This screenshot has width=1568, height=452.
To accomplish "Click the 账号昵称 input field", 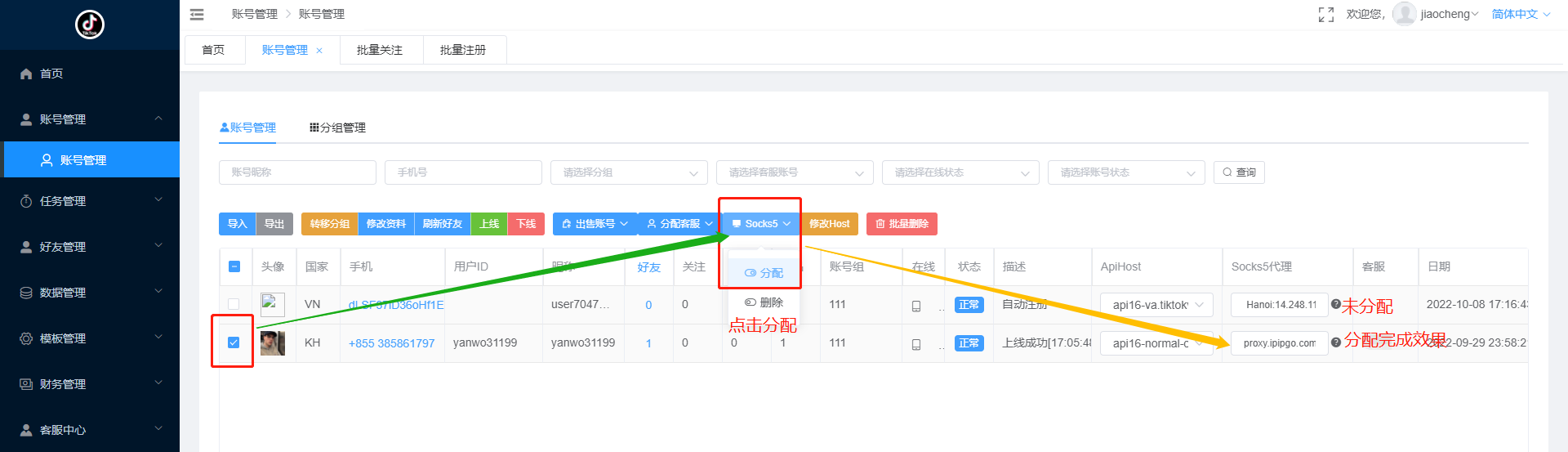I will [x=297, y=172].
